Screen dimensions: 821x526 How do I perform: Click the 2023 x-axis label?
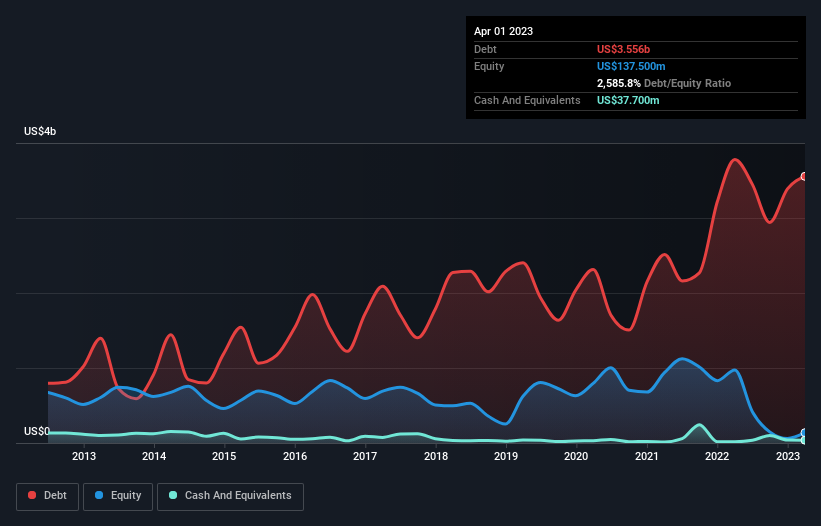click(787, 456)
